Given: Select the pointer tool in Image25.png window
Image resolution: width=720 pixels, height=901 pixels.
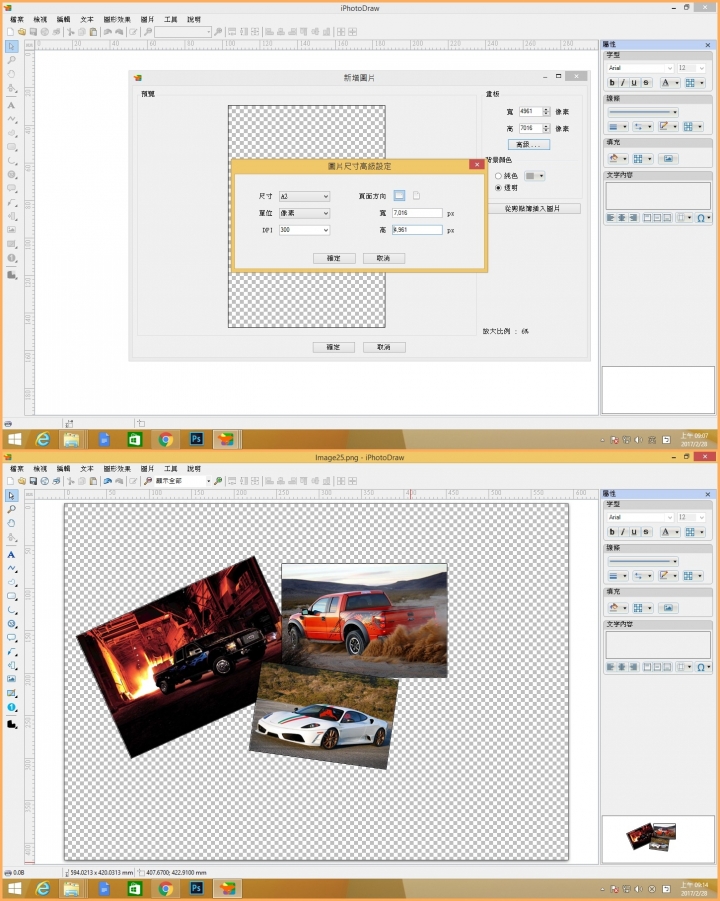Looking at the screenshot, I should click(11, 495).
